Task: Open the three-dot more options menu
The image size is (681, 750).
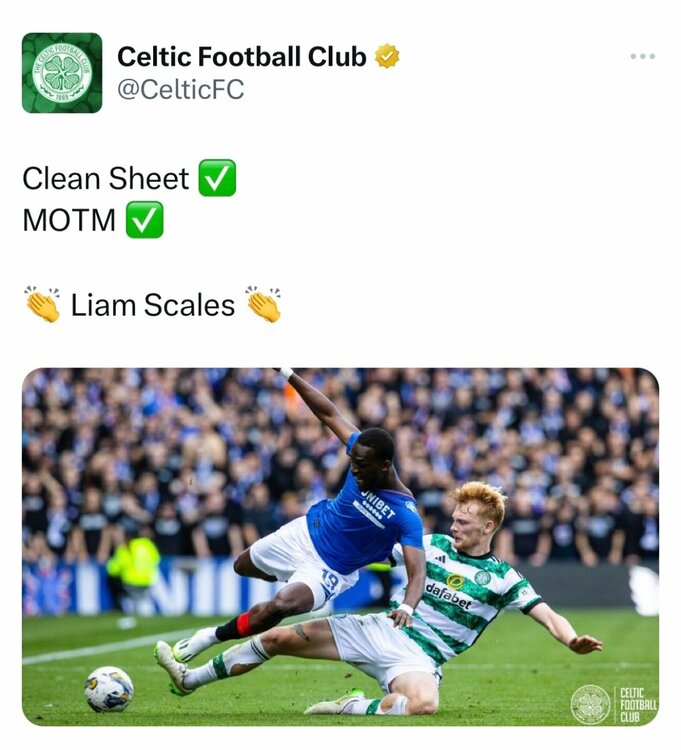Action: [642, 56]
